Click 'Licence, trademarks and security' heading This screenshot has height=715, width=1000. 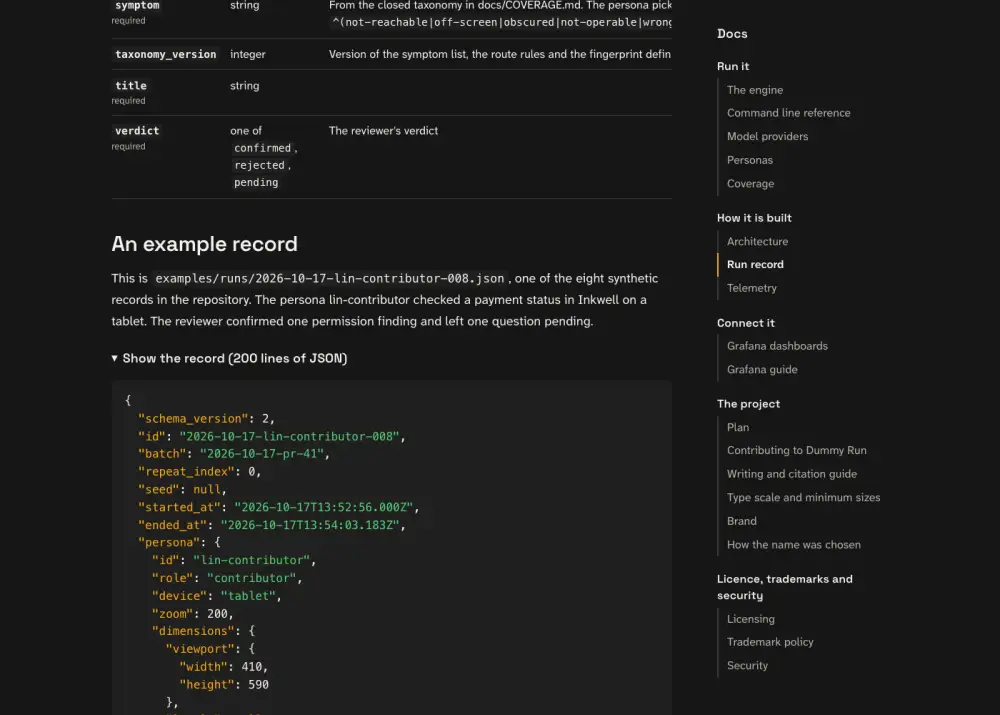(784, 587)
